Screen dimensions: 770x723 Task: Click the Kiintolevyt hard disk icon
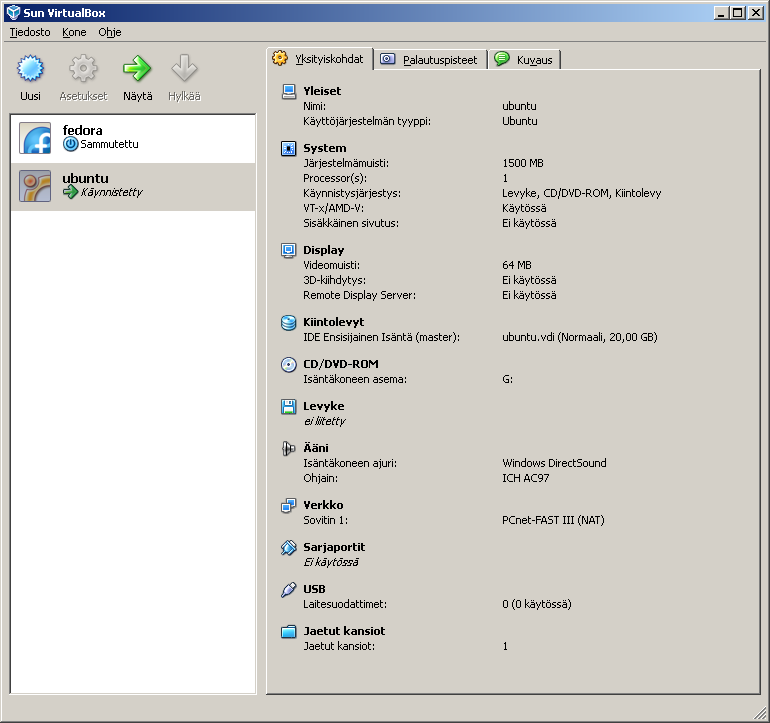click(289, 322)
